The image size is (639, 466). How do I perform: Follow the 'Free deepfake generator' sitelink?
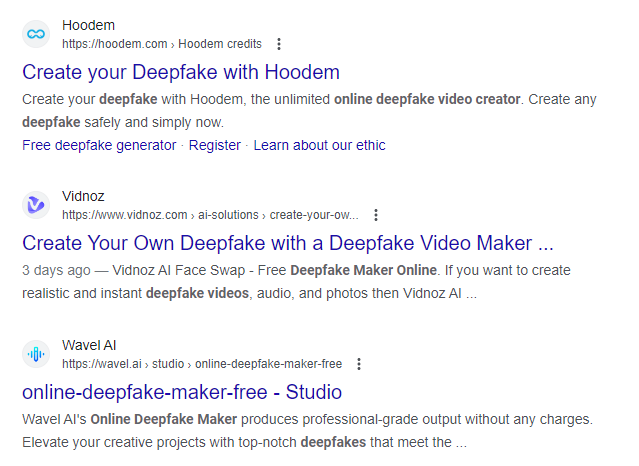(x=99, y=145)
